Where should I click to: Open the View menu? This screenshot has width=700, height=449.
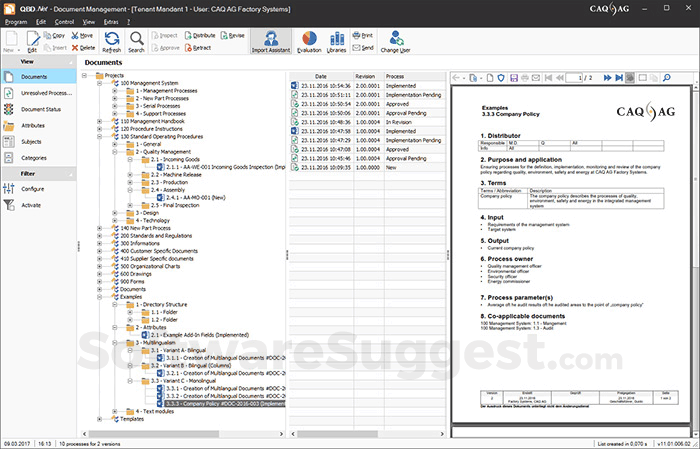click(x=88, y=21)
